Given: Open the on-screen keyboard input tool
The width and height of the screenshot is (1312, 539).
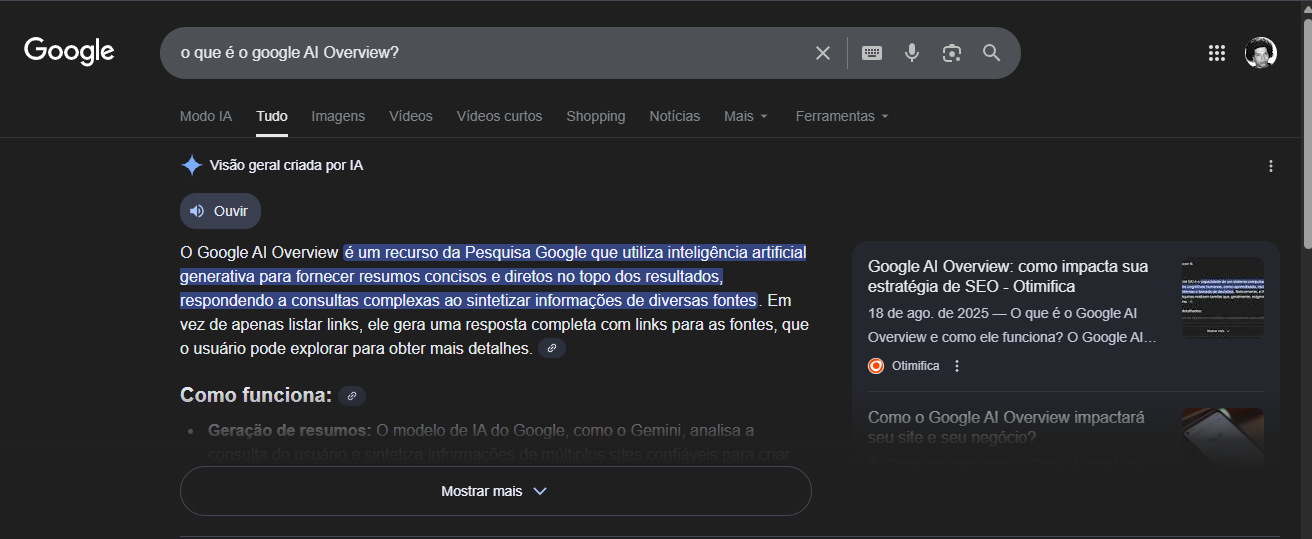Looking at the screenshot, I should tap(872, 53).
